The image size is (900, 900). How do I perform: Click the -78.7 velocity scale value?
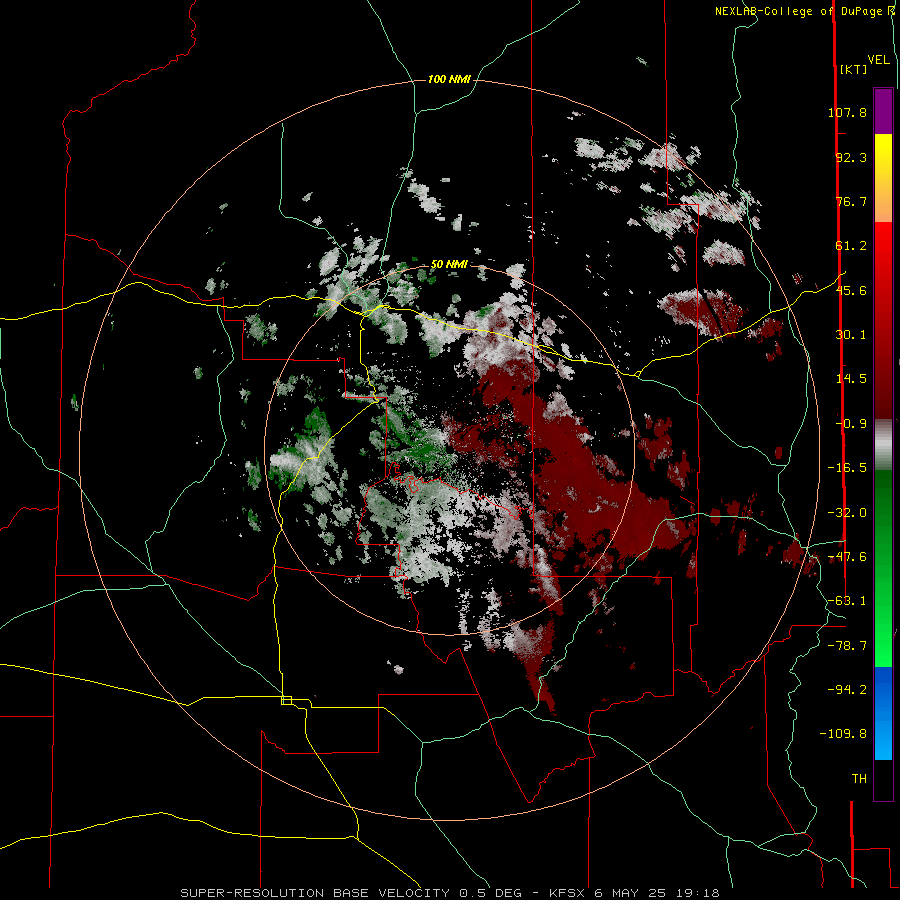[x=847, y=646]
